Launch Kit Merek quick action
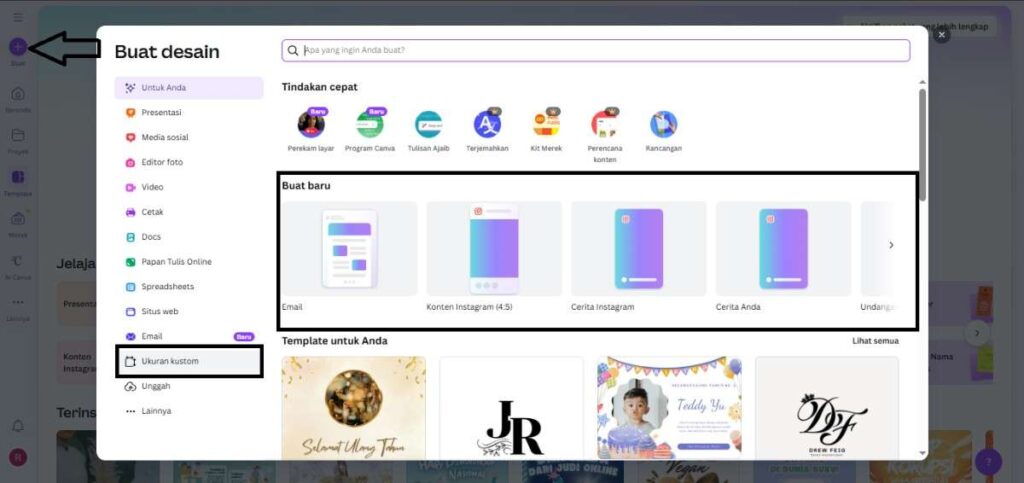This screenshot has width=1024, height=483. [x=546, y=124]
